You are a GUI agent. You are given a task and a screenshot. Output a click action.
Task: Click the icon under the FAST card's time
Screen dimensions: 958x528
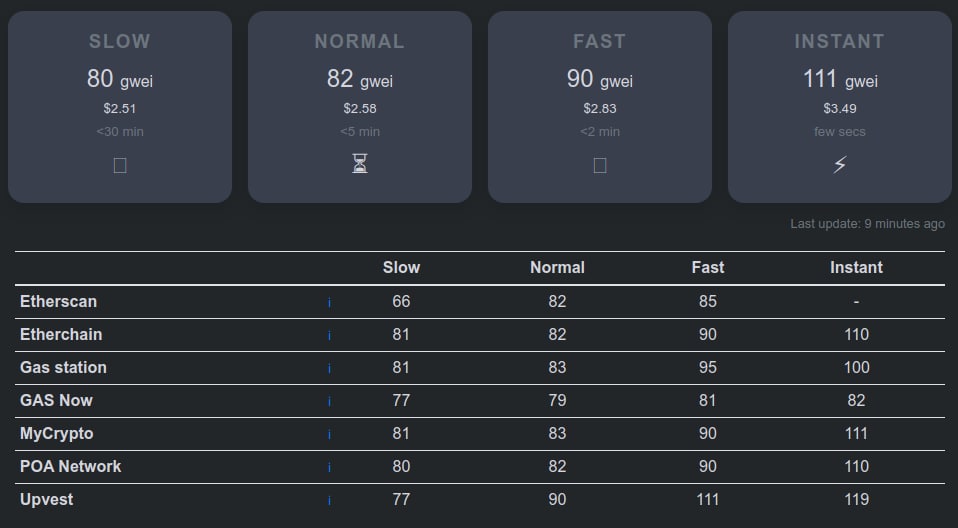point(600,165)
